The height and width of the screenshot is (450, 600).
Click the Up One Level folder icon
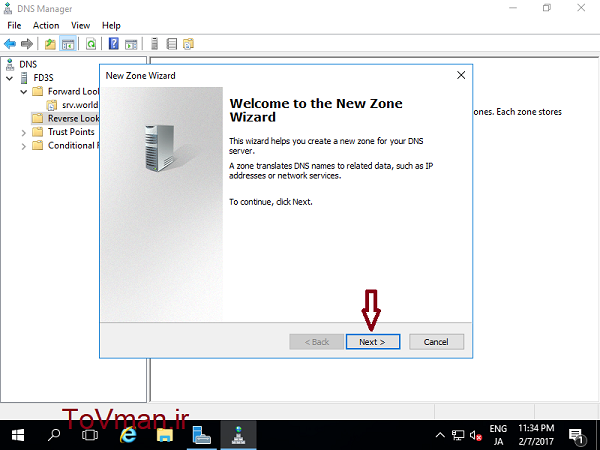[x=50, y=44]
